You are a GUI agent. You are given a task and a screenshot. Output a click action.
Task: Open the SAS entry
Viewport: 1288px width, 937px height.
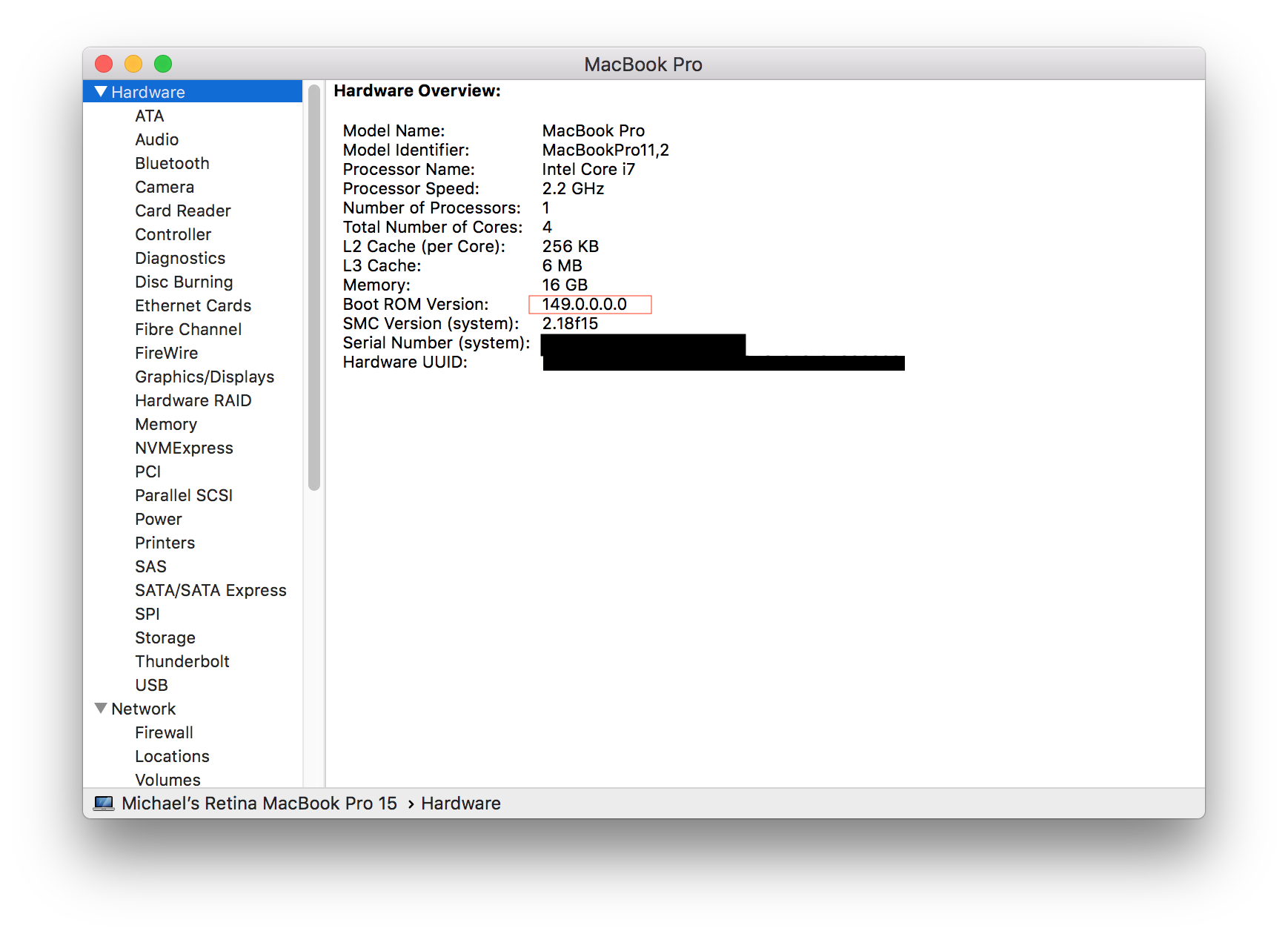(151, 566)
